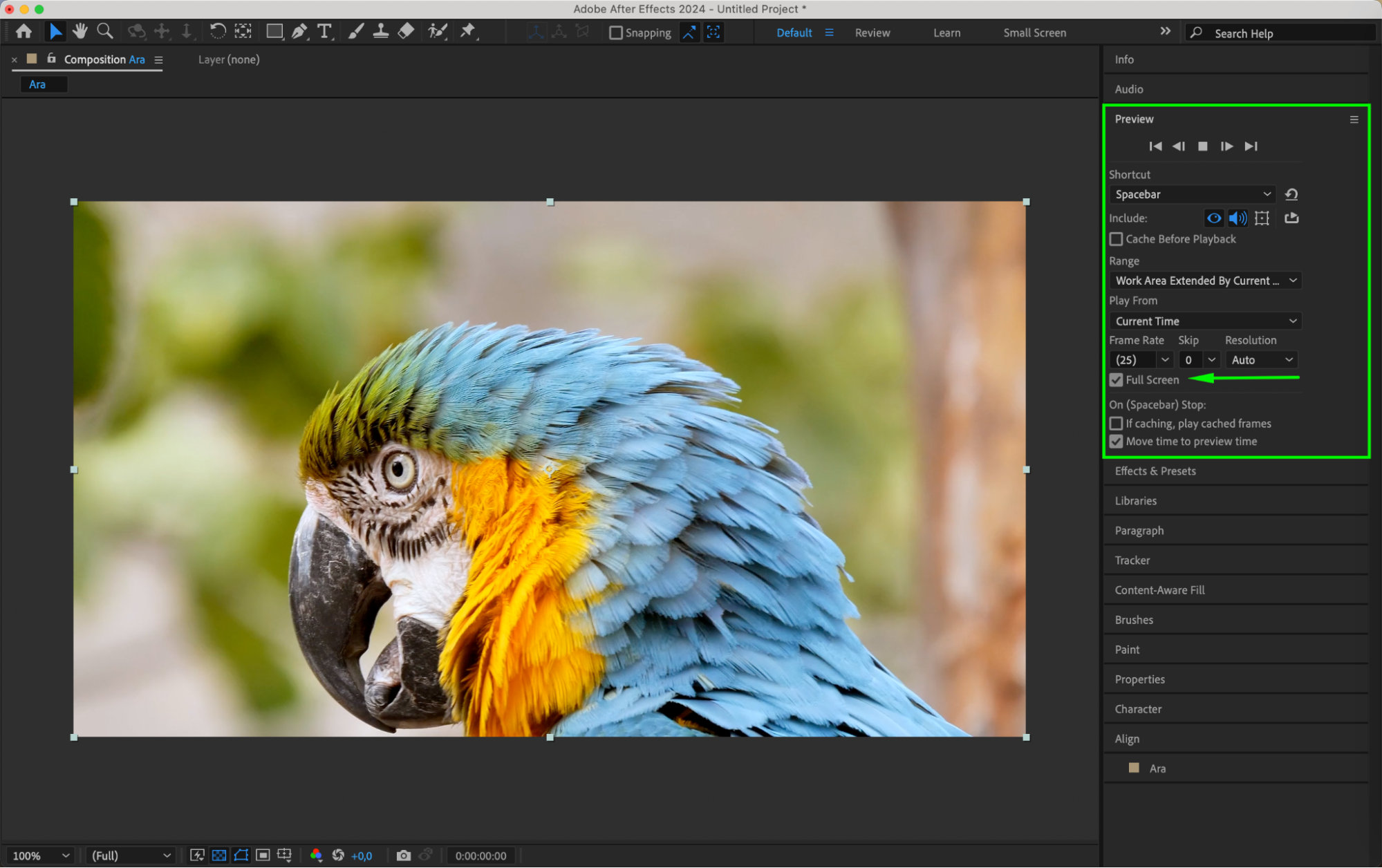Choose the Horizontal Type tool

(x=324, y=31)
